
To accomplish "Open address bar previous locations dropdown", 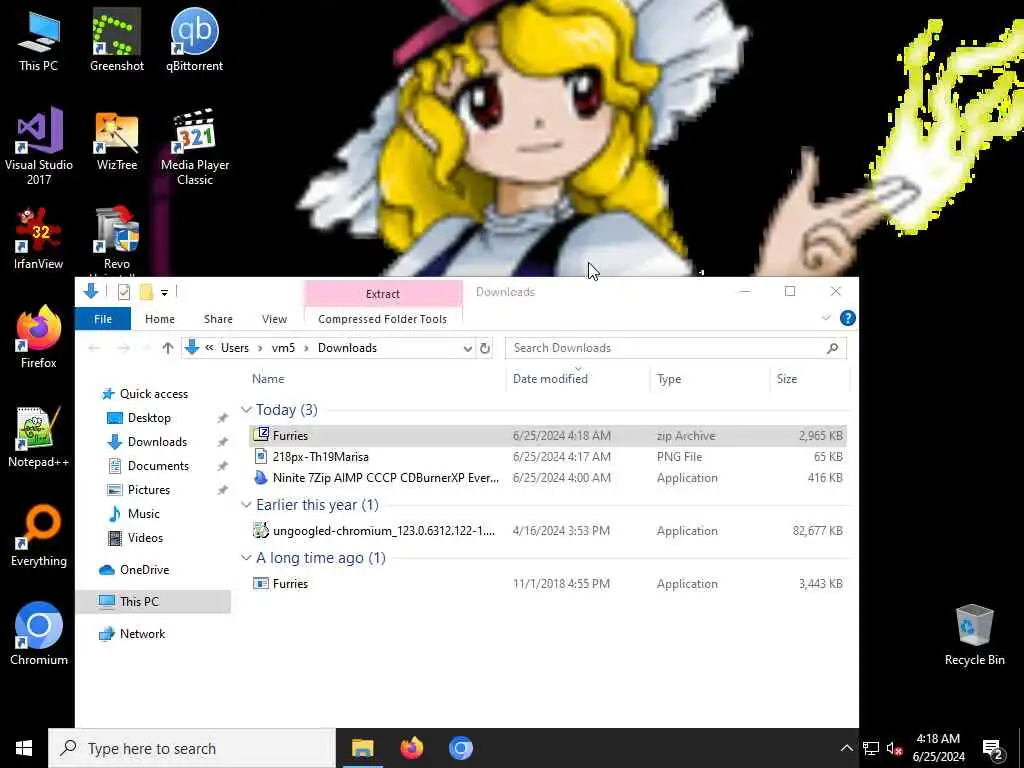I will click(468, 348).
